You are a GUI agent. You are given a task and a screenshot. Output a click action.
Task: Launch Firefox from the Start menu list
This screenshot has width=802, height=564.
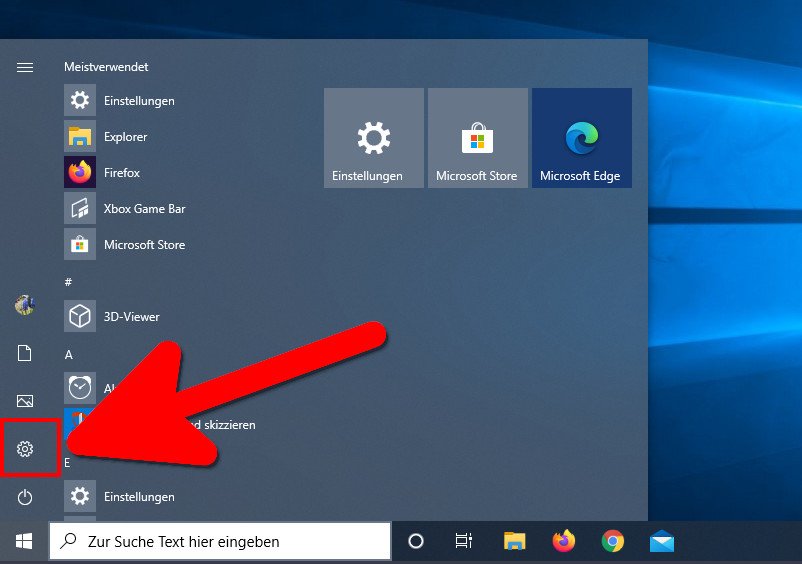tap(102, 172)
